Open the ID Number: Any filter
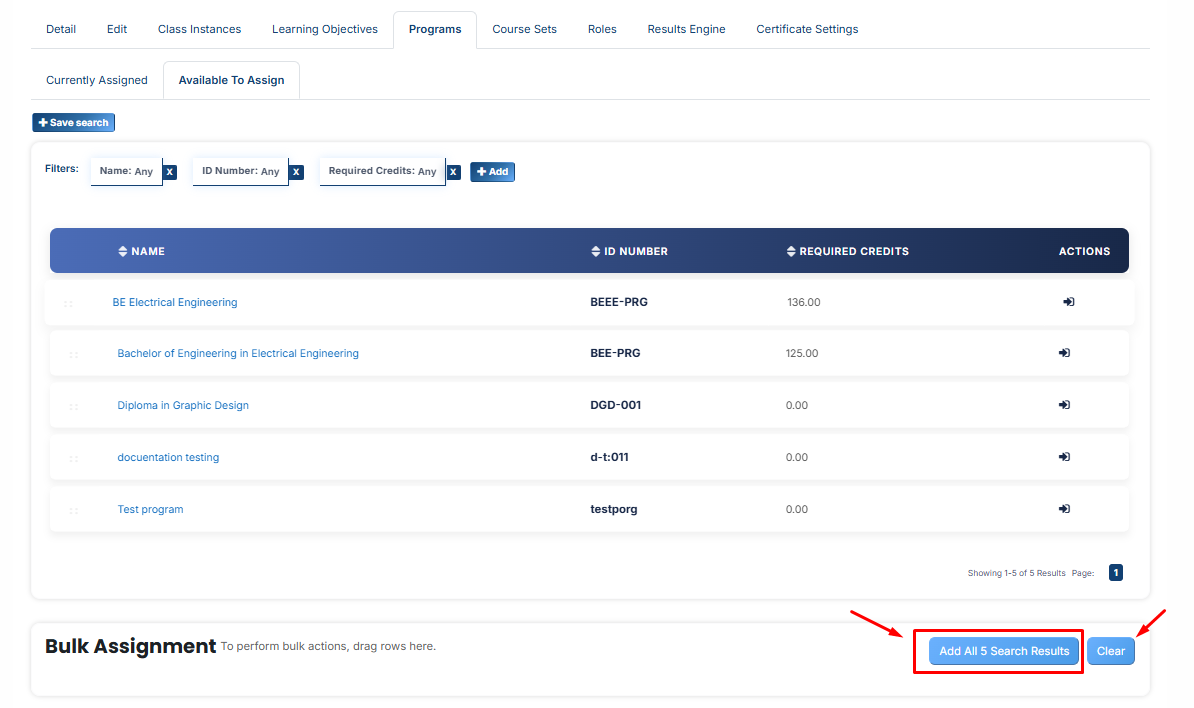Viewport: 1194px width, 708px height. pos(241,171)
